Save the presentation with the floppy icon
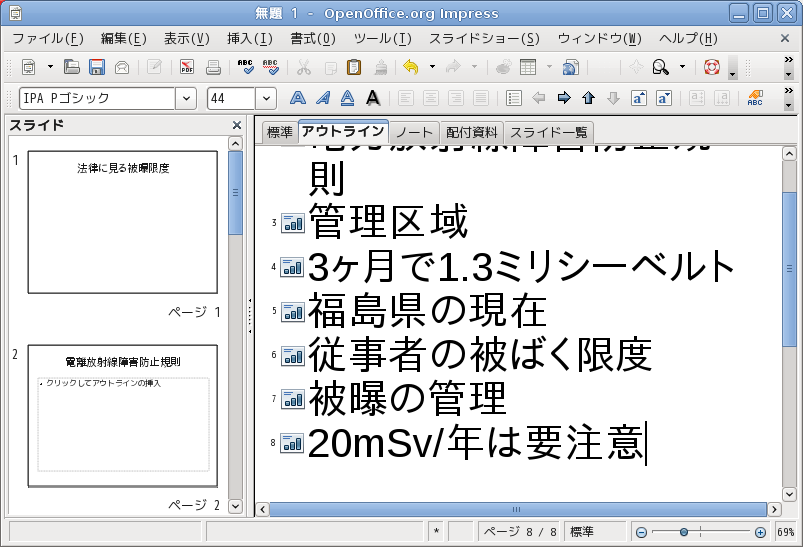This screenshot has height=547, width=803. pyautogui.click(x=97, y=68)
